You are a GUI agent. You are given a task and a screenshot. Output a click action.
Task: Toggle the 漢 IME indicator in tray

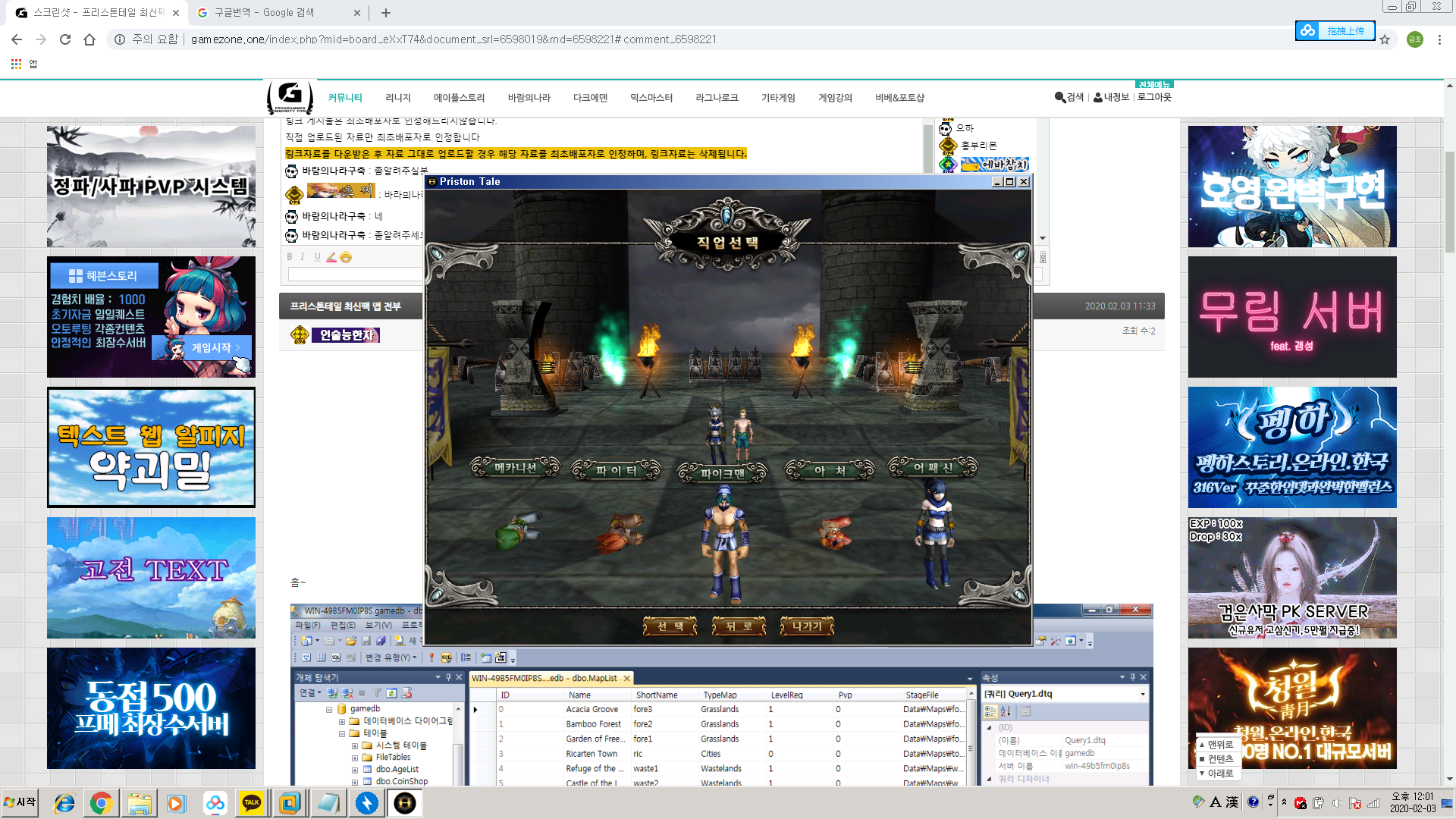(x=1232, y=802)
